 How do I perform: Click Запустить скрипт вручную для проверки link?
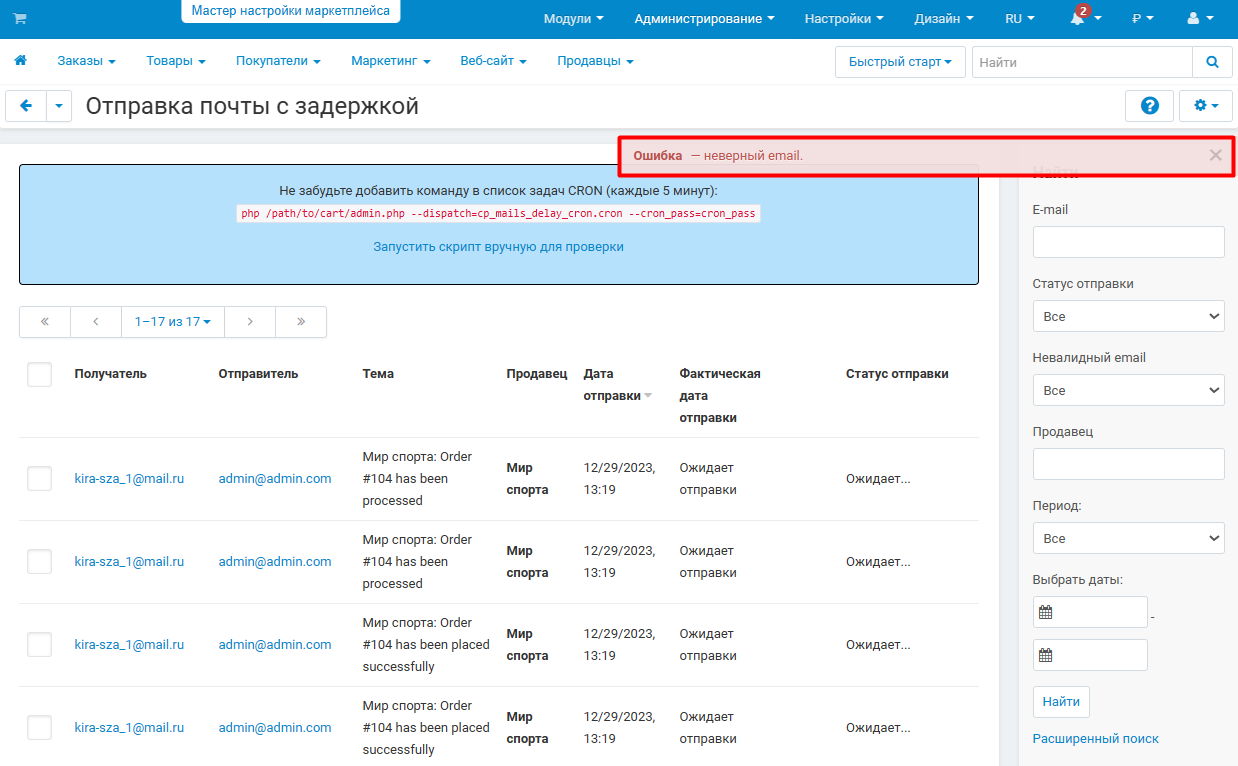coord(499,246)
